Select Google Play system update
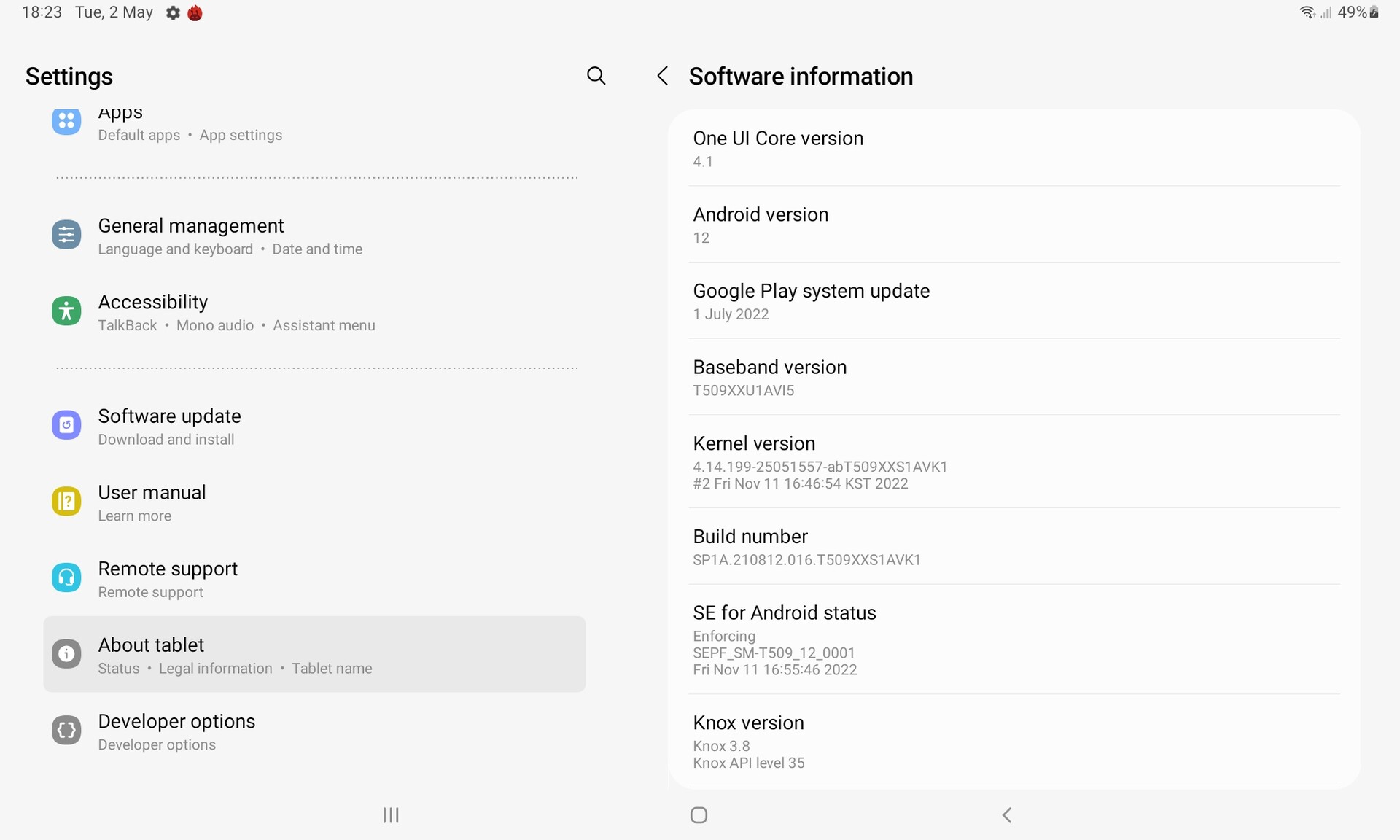The width and height of the screenshot is (1400, 840). 1014,301
